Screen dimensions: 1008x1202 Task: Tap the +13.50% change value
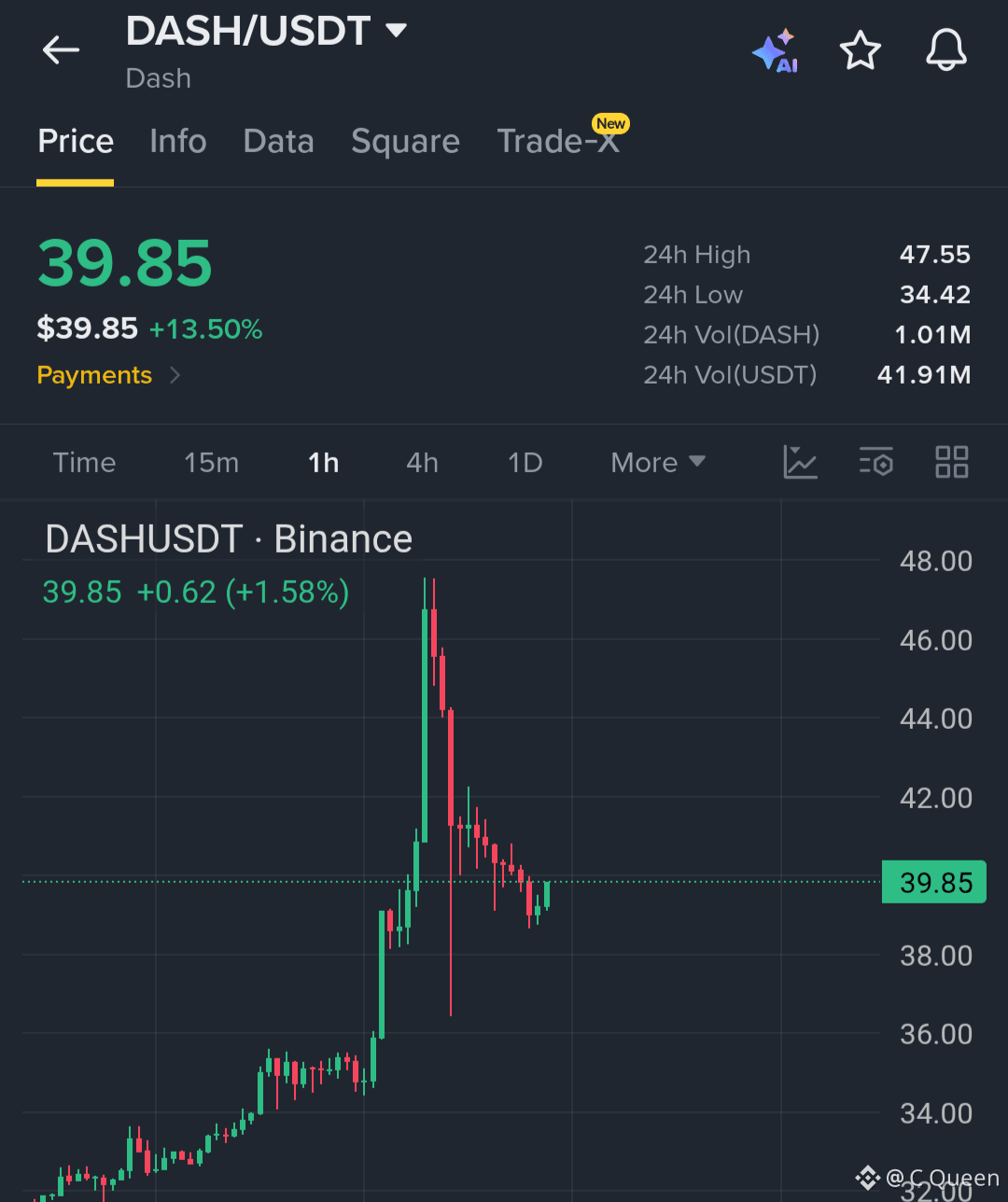(x=205, y=329)
